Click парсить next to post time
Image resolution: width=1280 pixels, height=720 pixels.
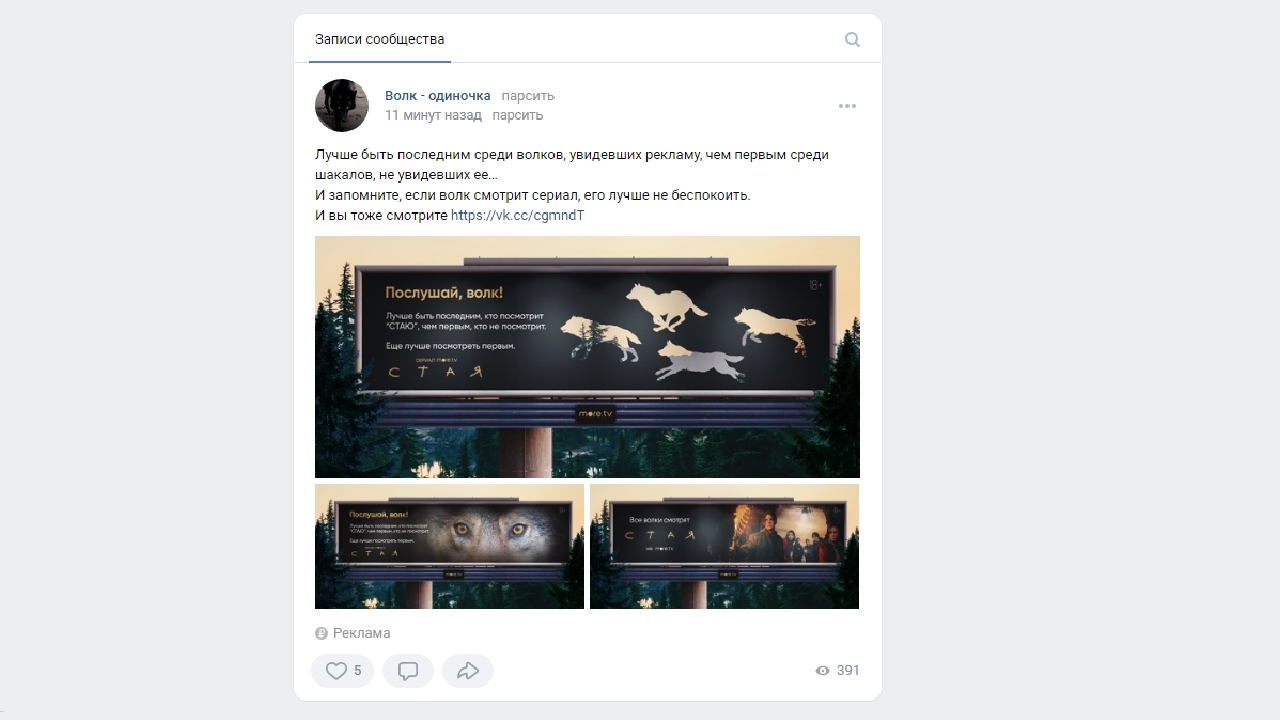tap(518, 115)
